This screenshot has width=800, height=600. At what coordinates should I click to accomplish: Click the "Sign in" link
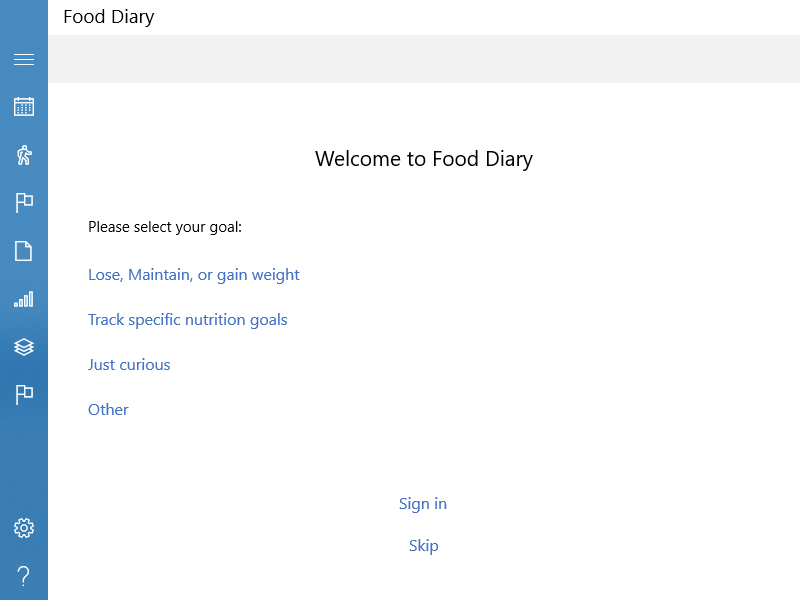click(423, 504)
